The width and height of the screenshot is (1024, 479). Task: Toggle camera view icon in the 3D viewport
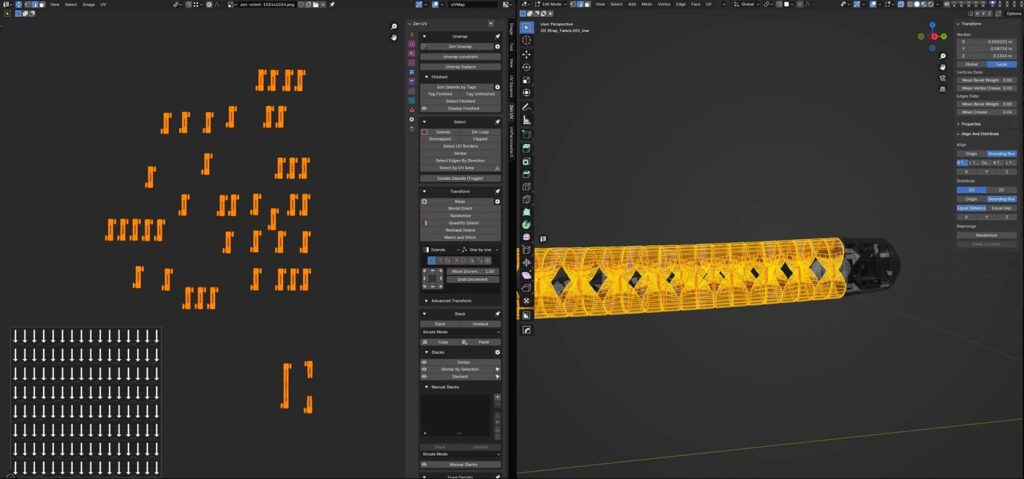click(x=943, y=78)
